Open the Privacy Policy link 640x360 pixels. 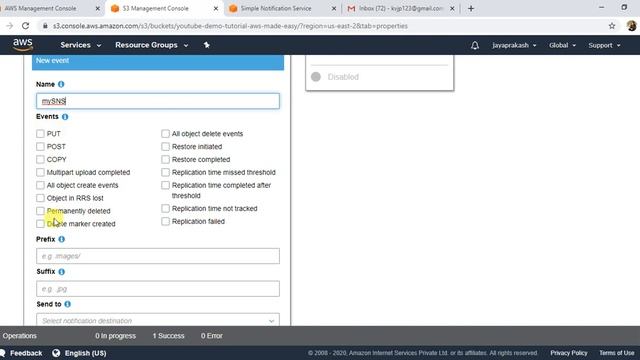(x=569, y=353)
